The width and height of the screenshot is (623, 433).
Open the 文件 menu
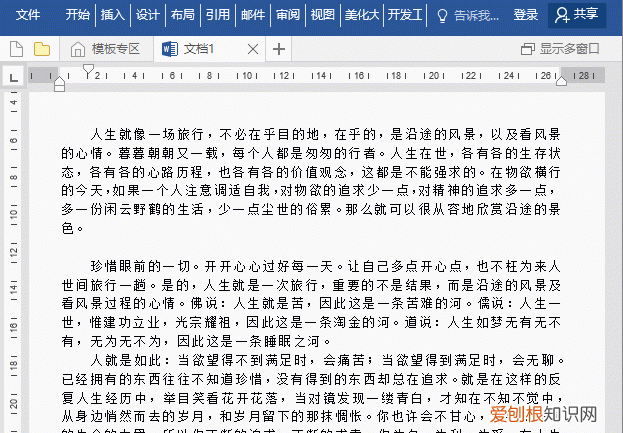(x=28, y=15)
